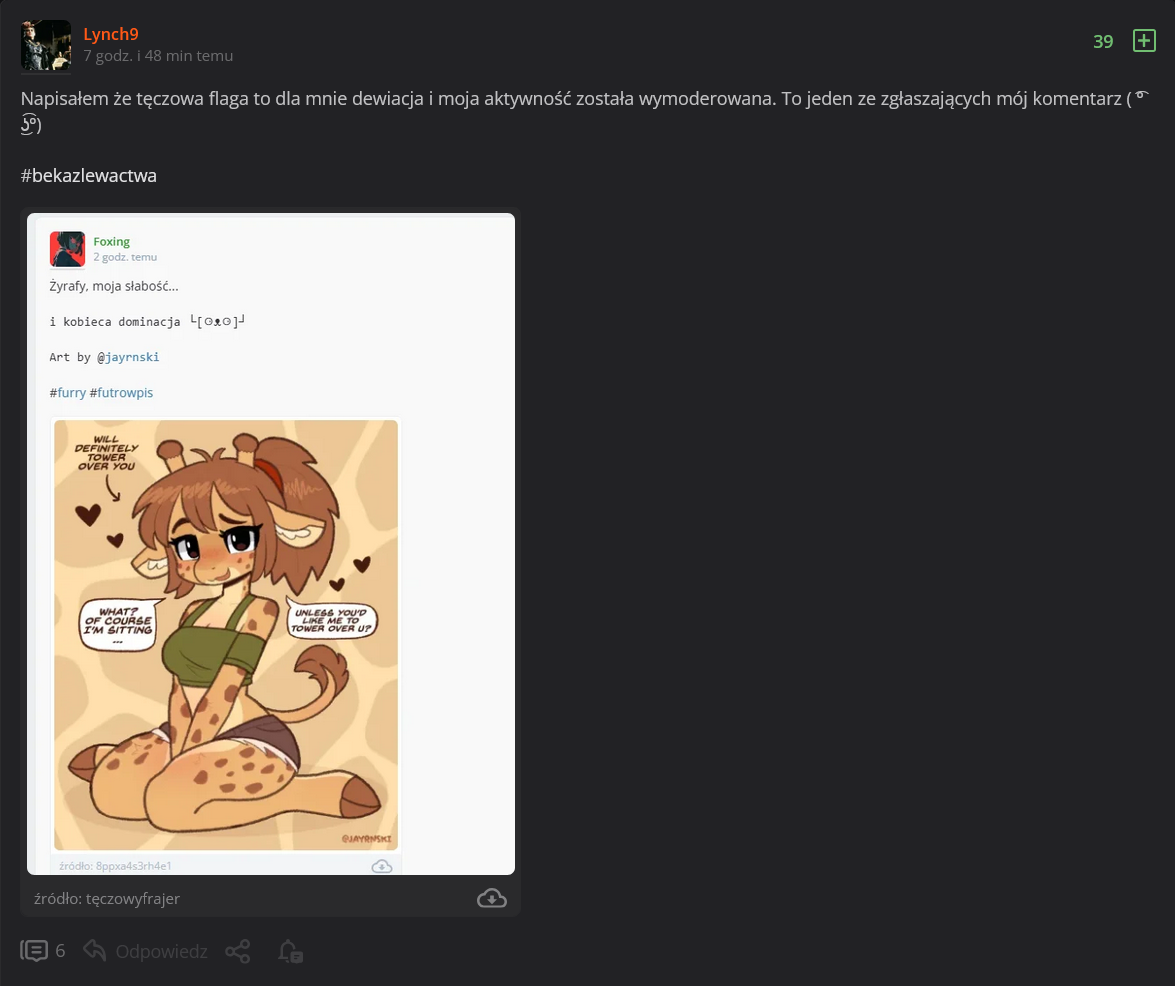Click the share icon below the post
1175x986 pixels.
(238, 950)
